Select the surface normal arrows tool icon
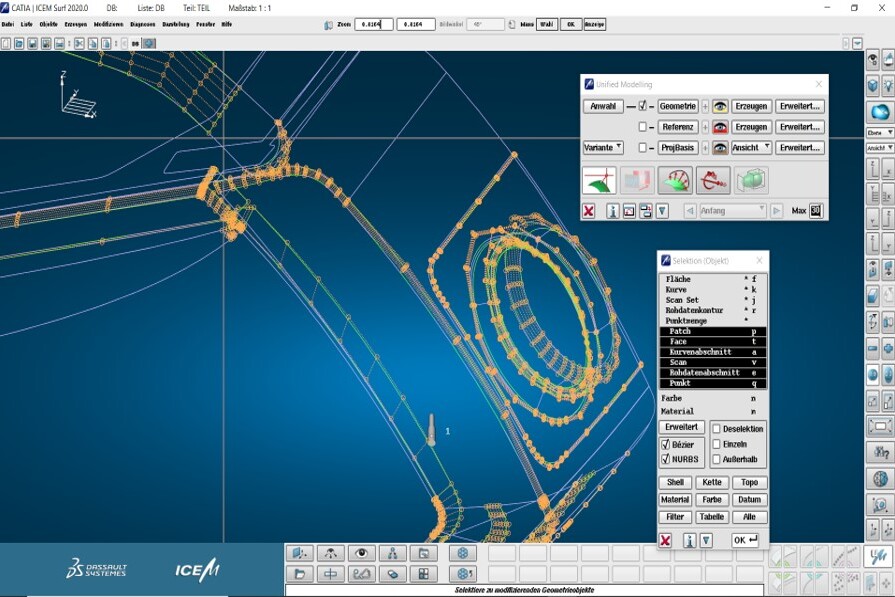The width and height of the screenshot is (895, 597). pyautogui.click(x=674, y=180)
